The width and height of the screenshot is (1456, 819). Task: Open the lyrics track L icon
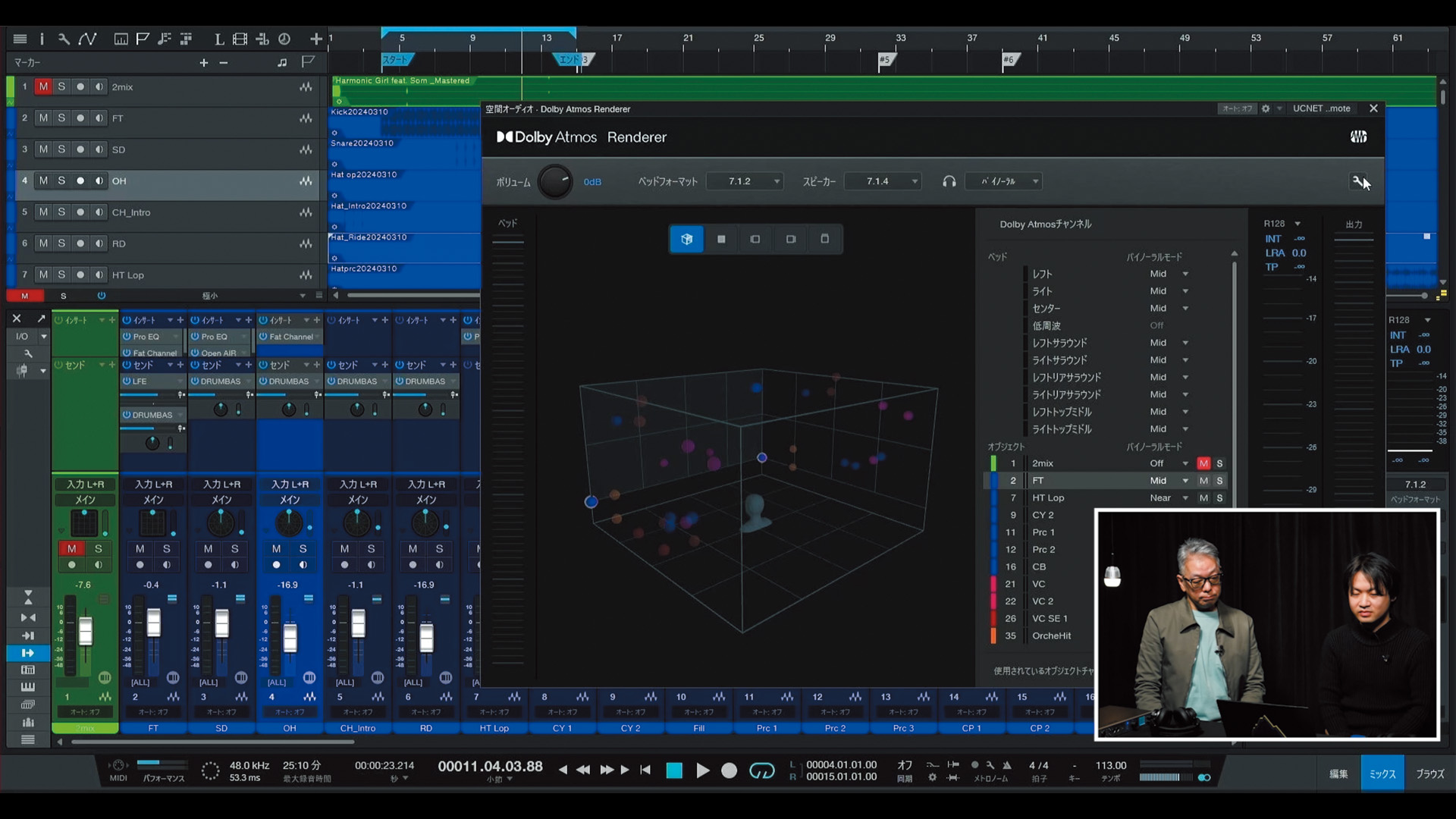[218, 39]
